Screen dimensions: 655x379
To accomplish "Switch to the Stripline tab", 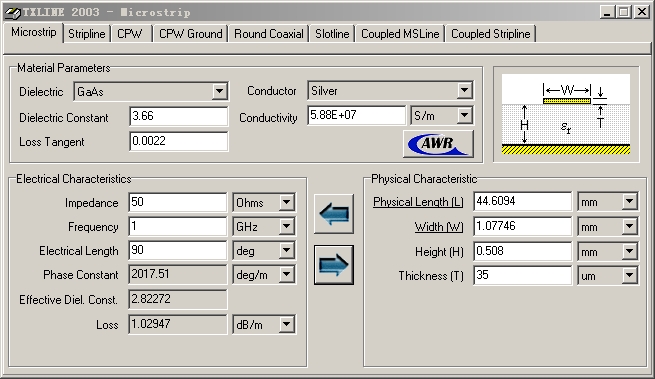I will 86,34.
